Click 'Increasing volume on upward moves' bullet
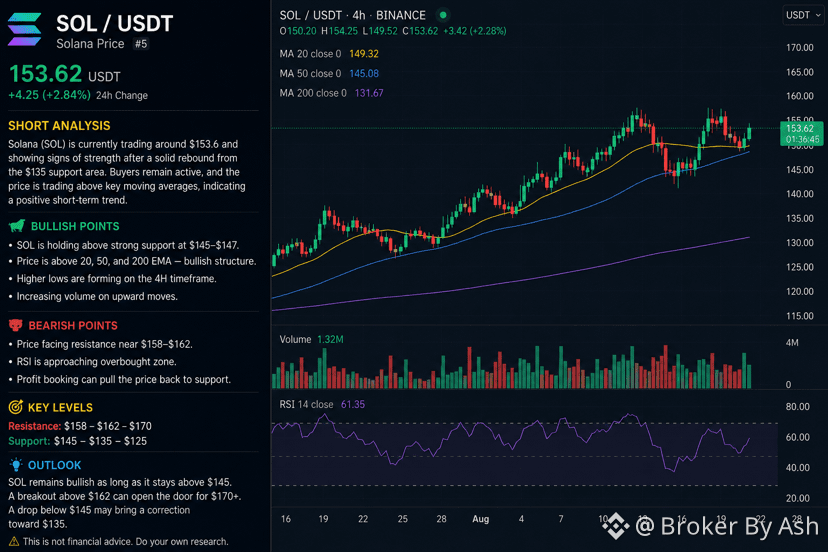The height and width of the screenshot is (552, 828). coord(93,296)
